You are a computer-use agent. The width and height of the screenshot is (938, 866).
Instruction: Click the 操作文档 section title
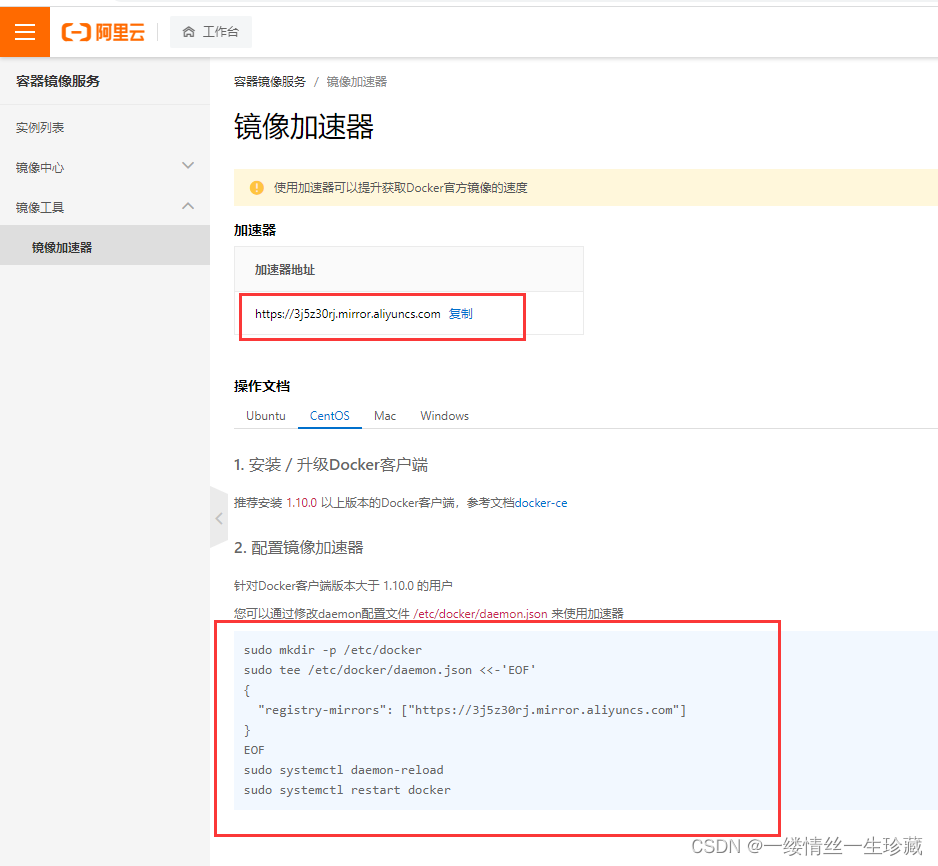262,386
